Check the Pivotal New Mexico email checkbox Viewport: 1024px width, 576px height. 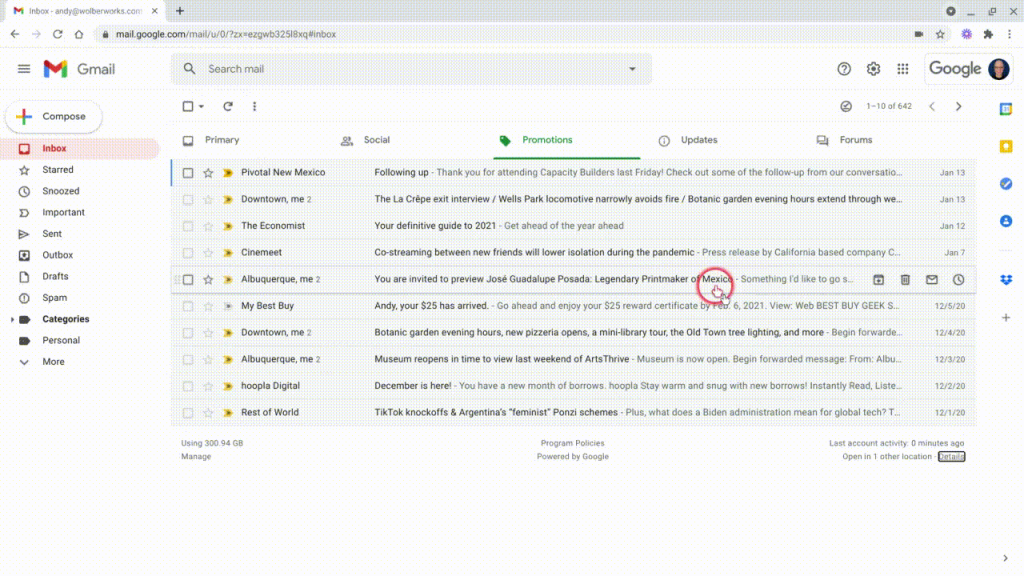pos(188,173)
